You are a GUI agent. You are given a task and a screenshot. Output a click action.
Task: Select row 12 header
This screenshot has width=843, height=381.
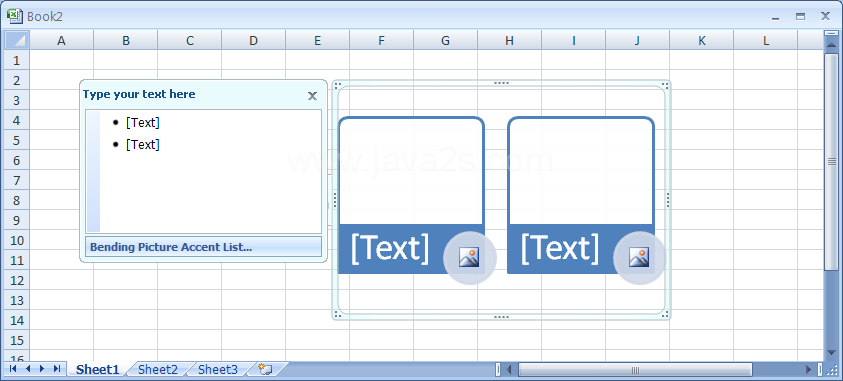coord(17,280)
